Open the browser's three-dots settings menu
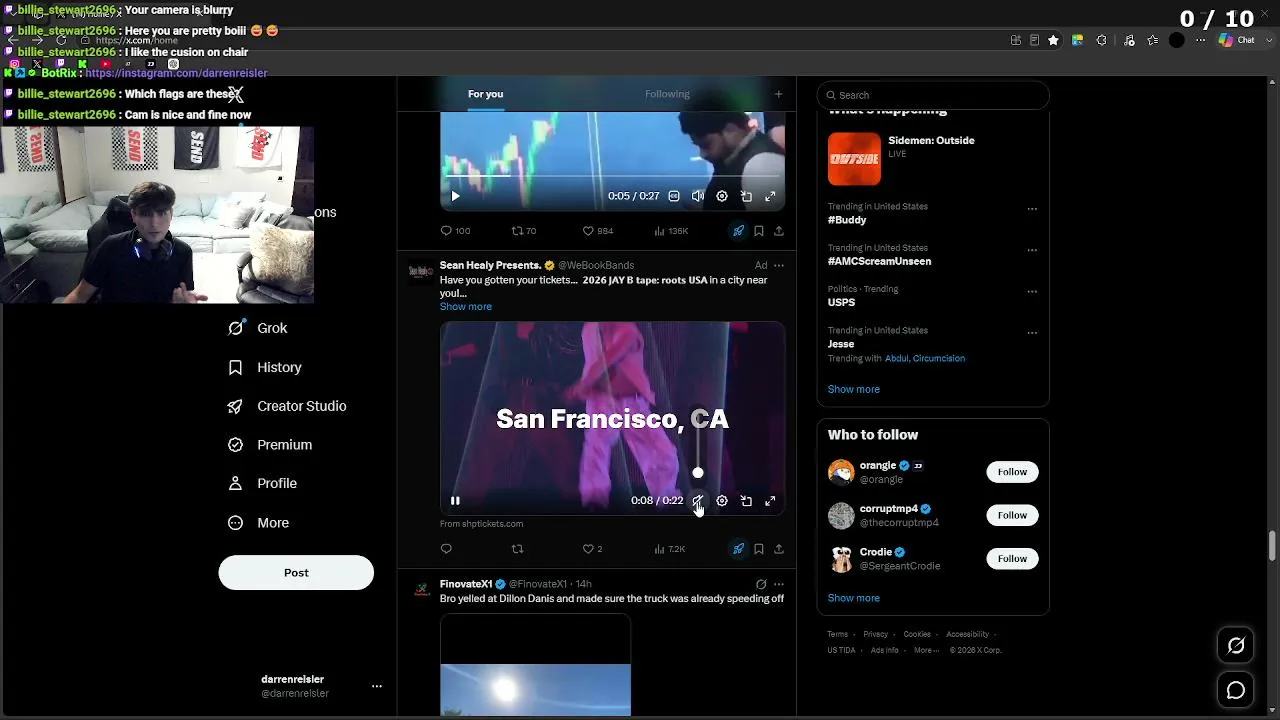The image size is (1280, 720). tap(1201, 41)
